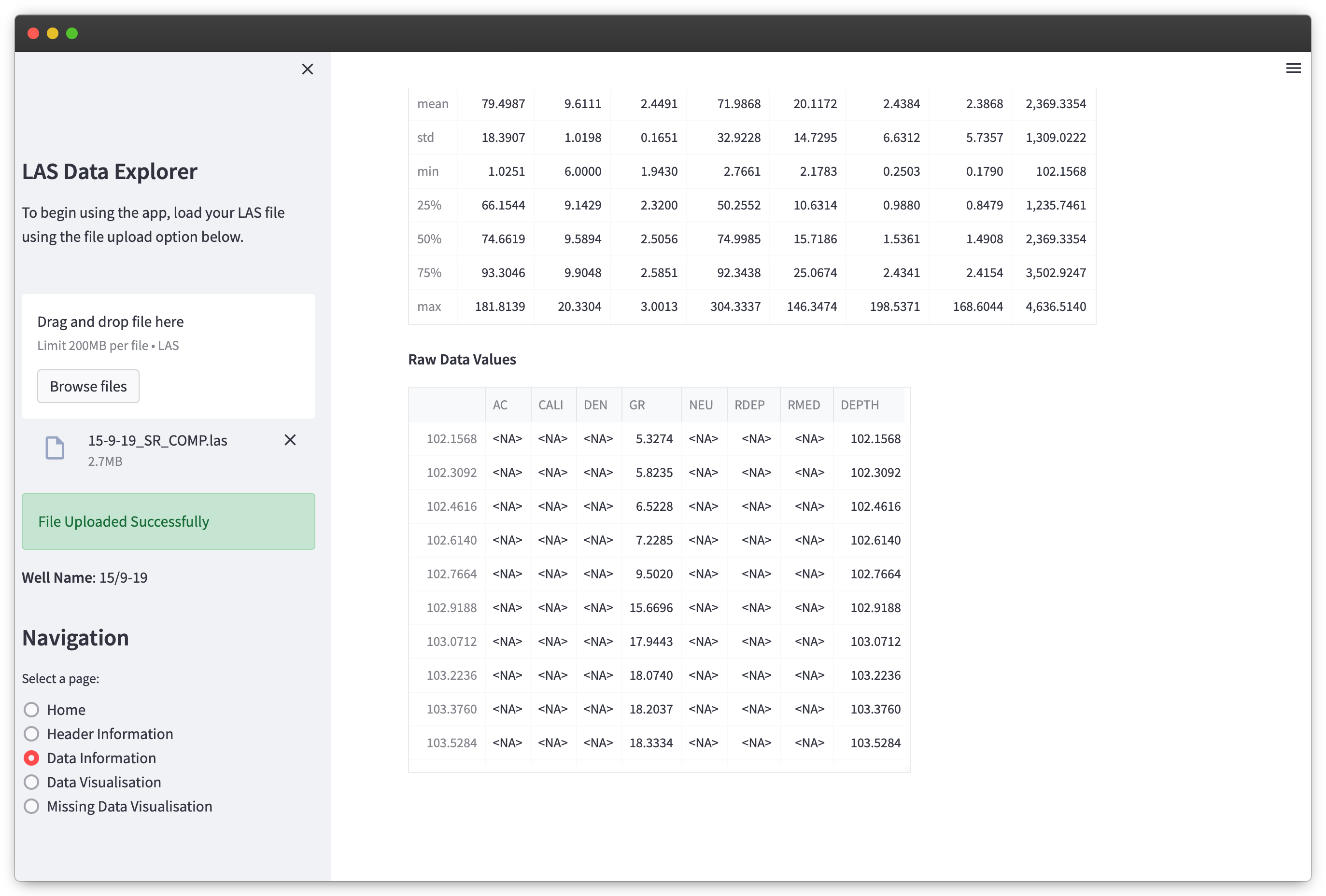Close the sidebar with the X icon
Viewport: 1326px width, 896px height.
coord(308,69)
